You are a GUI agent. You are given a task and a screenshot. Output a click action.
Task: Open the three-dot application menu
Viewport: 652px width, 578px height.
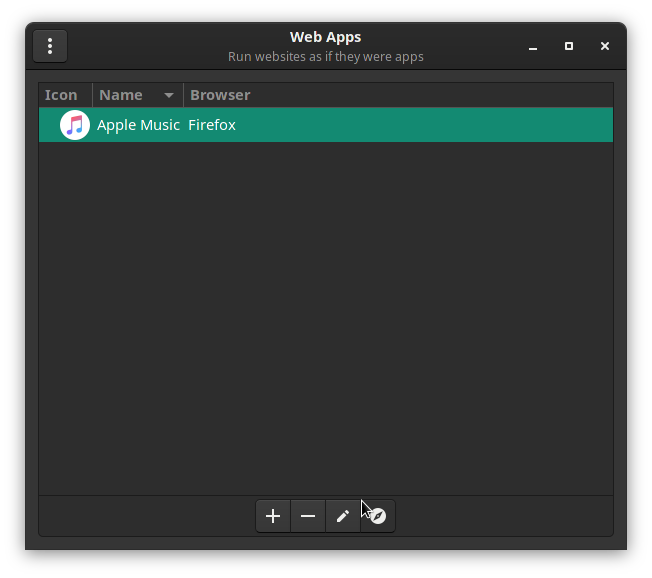50,46
